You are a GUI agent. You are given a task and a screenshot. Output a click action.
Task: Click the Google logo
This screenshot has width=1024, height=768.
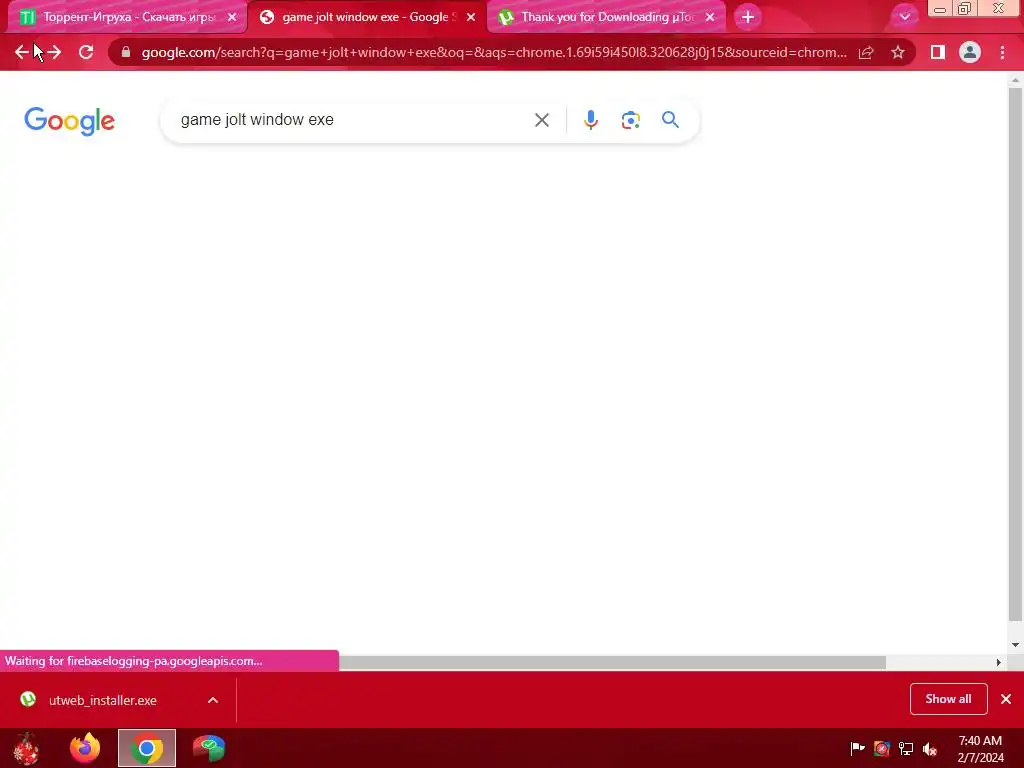[x=69, y=121]
